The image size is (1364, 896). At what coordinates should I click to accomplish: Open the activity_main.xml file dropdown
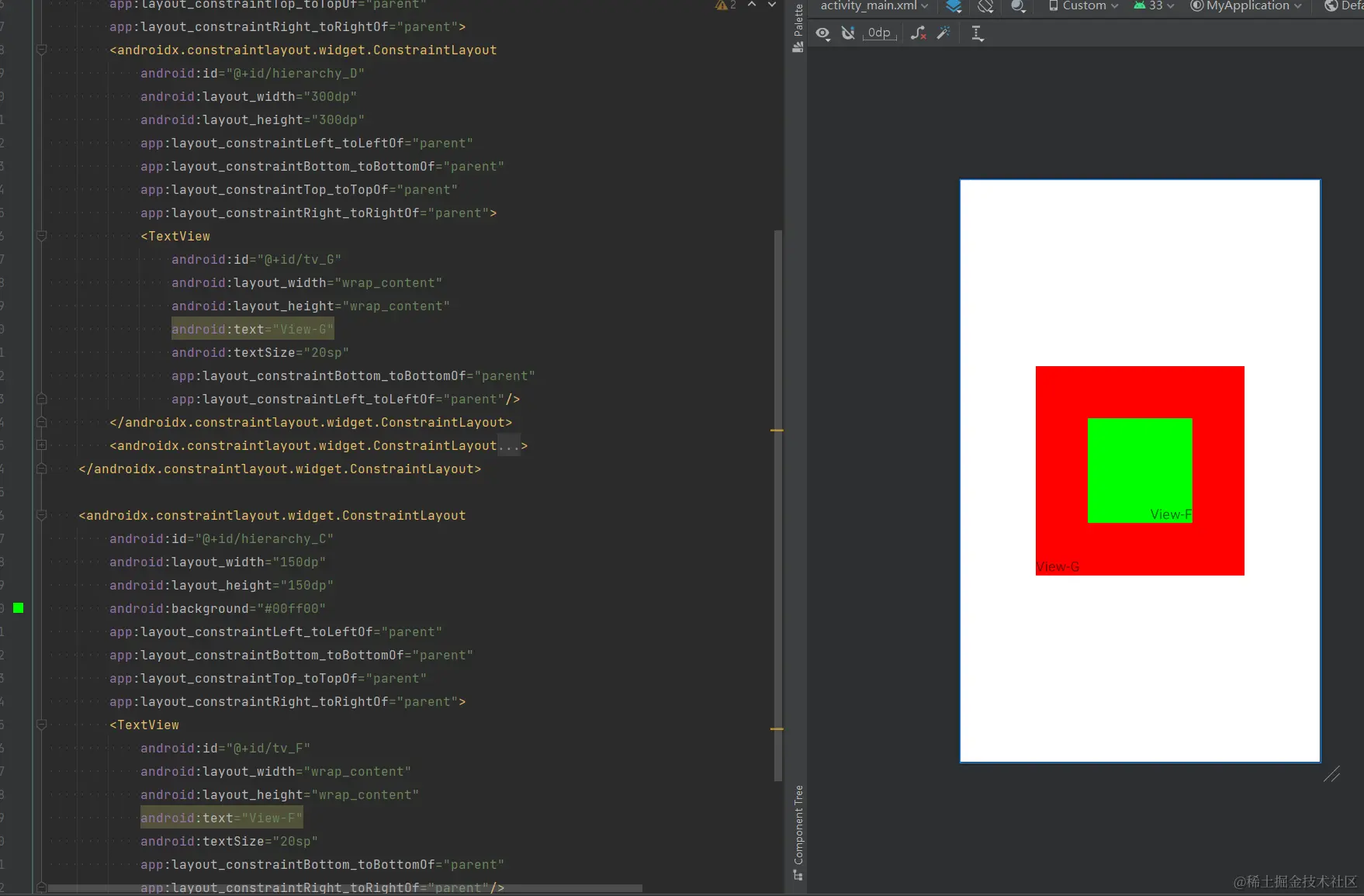(x=874, y=6)
